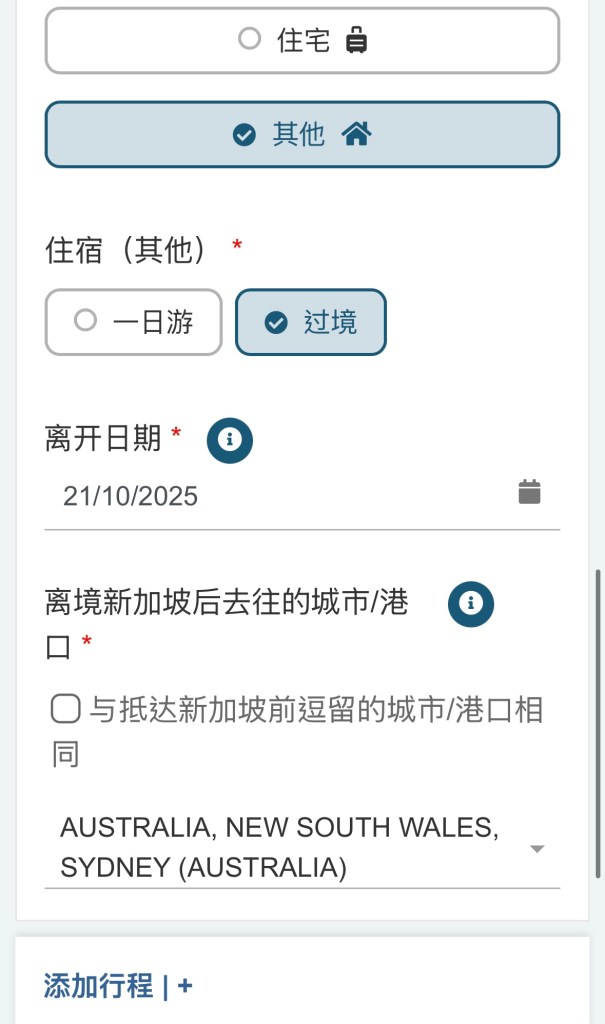Open the info tooltip for 离开日期
Screen dimensions: 605x1024
tap(230, 440)
